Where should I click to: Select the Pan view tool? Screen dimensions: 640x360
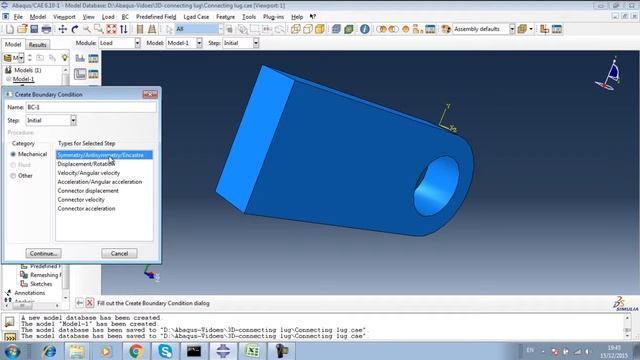click(x=62, y=29)
